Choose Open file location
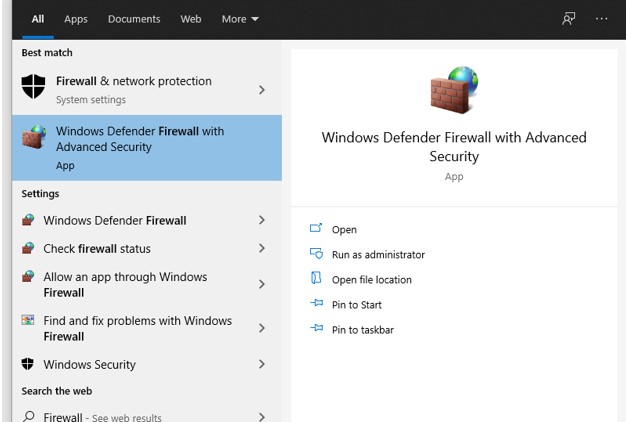 [x=371, y=280]
